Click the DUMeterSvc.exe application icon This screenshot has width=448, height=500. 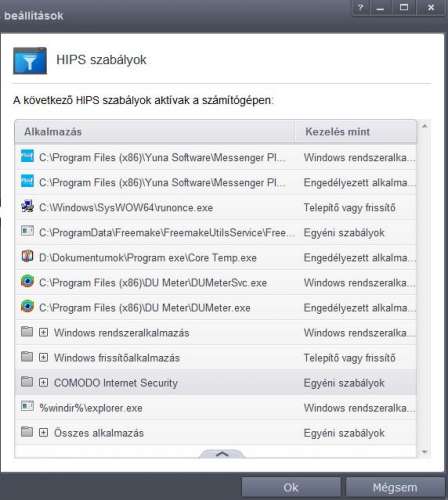(27, 281)
